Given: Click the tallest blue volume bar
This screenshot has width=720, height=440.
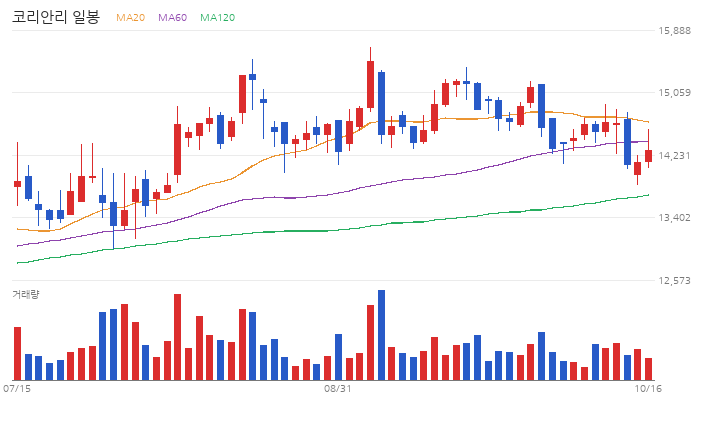Looking at the screenshot, I should [381, 335].
